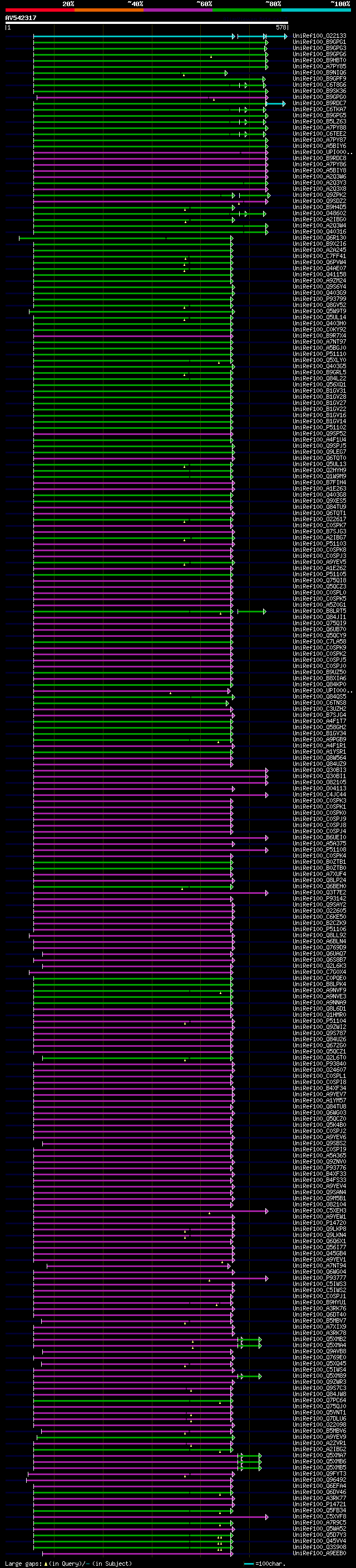Image resolution: width=356 pixels, height=1568 pixels.
Task: Select the UniRef100_Q6R130 label
Action: pyautogui.click(x=319, y=238)
